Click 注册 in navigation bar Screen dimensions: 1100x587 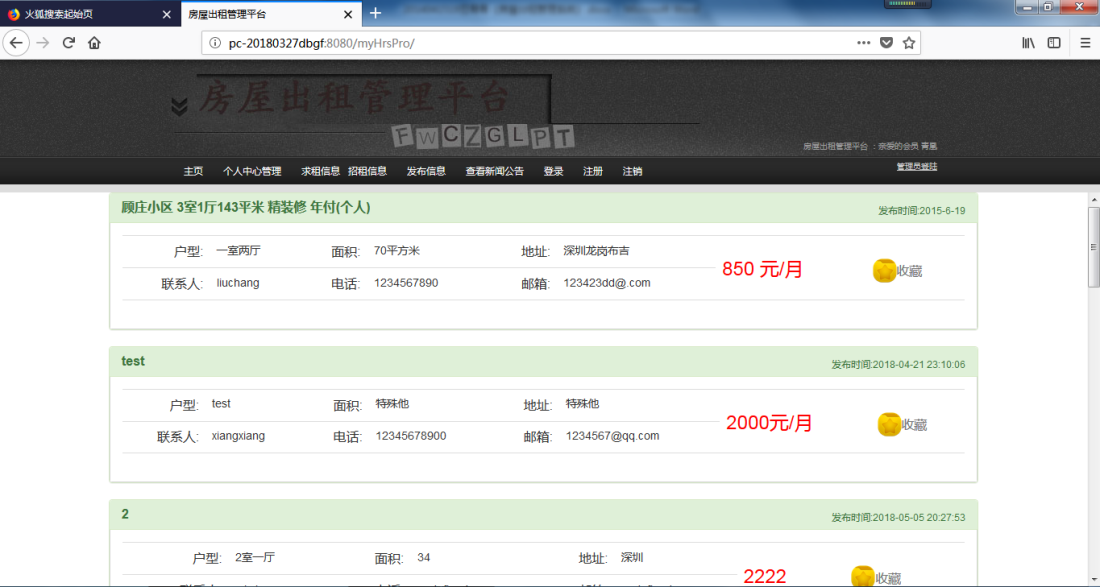[x=593, y=171]
